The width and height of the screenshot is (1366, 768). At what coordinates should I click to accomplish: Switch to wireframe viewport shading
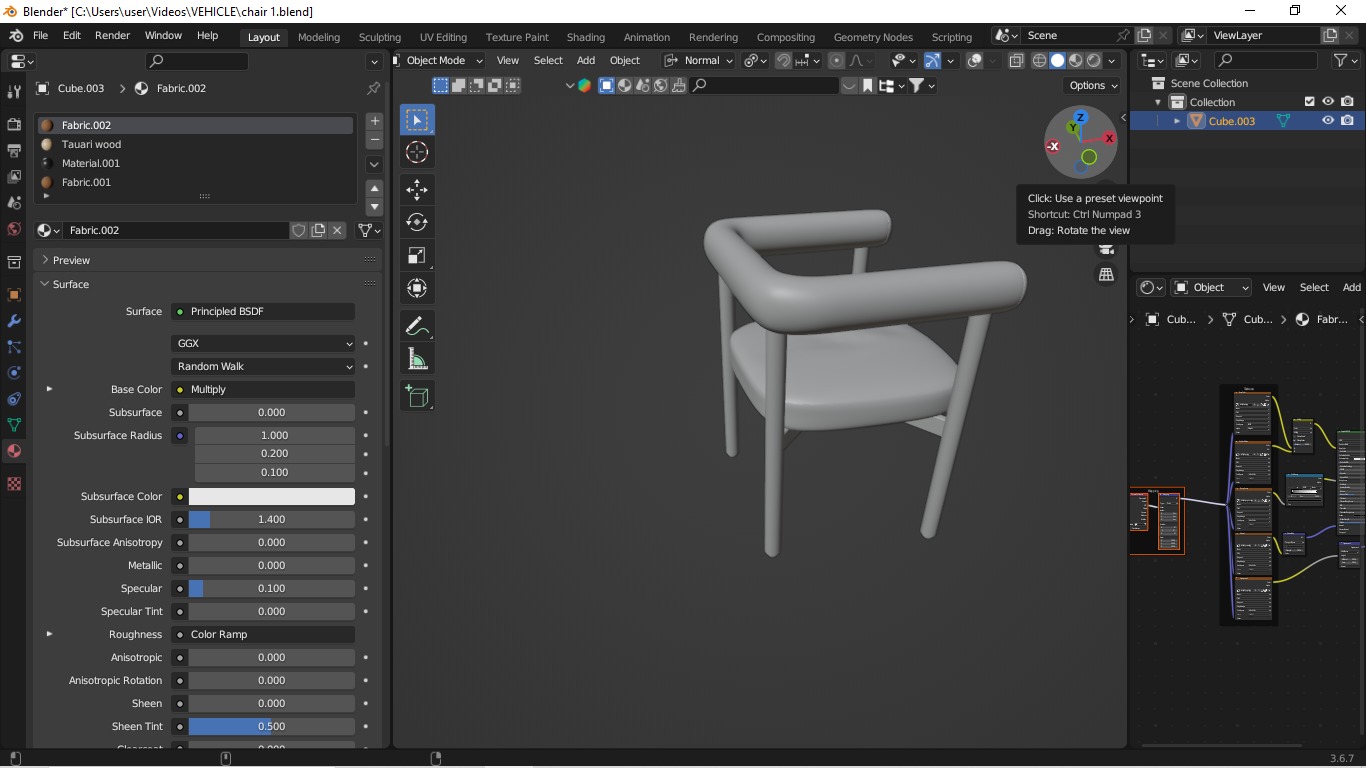(1039, 61)
